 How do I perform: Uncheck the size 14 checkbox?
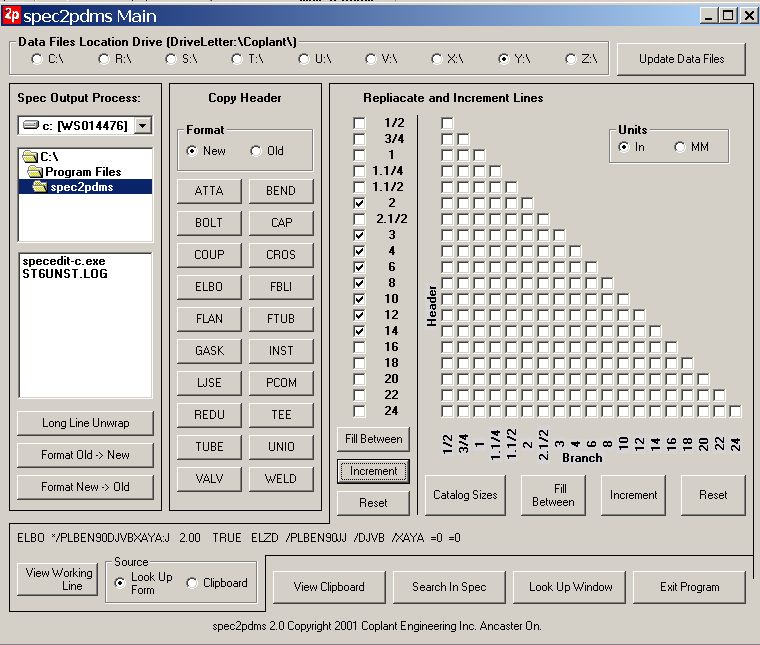(x=359, y=331)
